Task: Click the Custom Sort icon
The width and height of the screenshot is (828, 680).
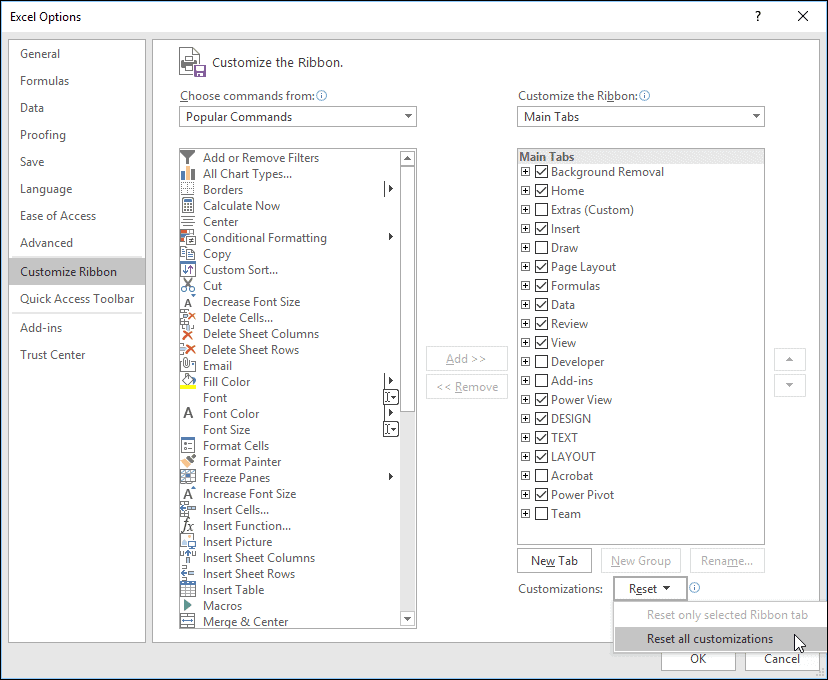Action: [x=187, y=270]
